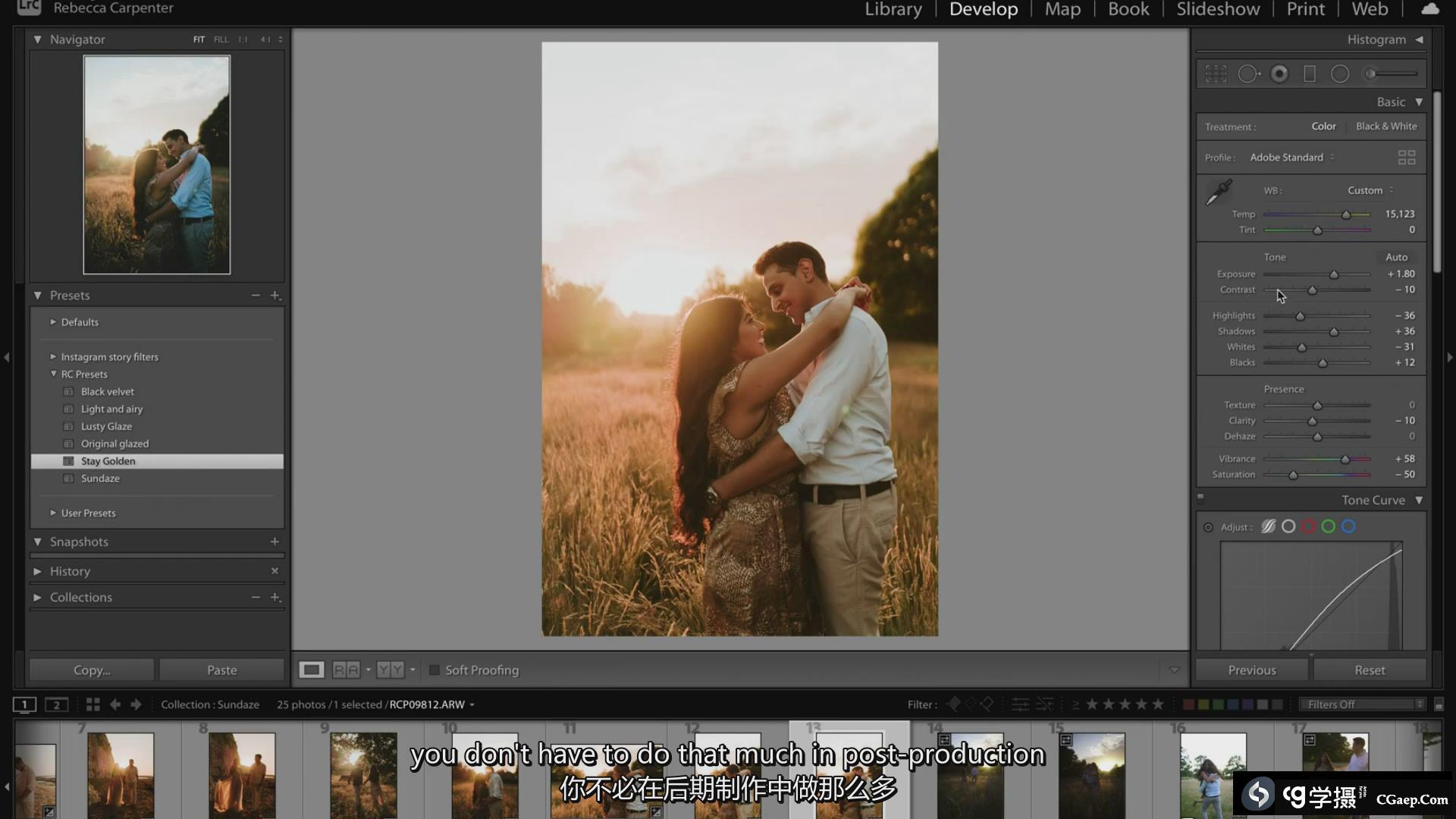Enable the Soft Proofing checkbox

[435, 670]
